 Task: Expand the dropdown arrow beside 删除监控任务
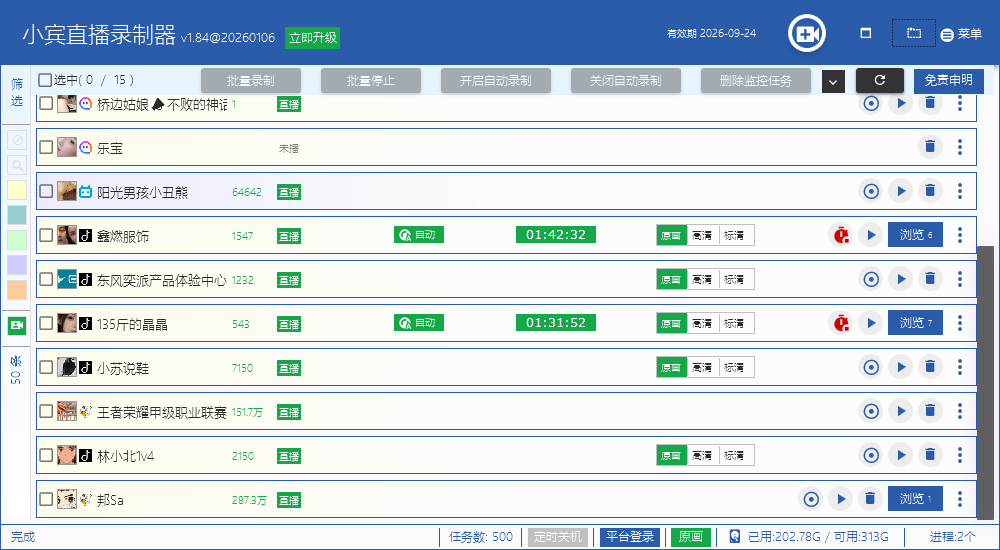coord(833,82)
